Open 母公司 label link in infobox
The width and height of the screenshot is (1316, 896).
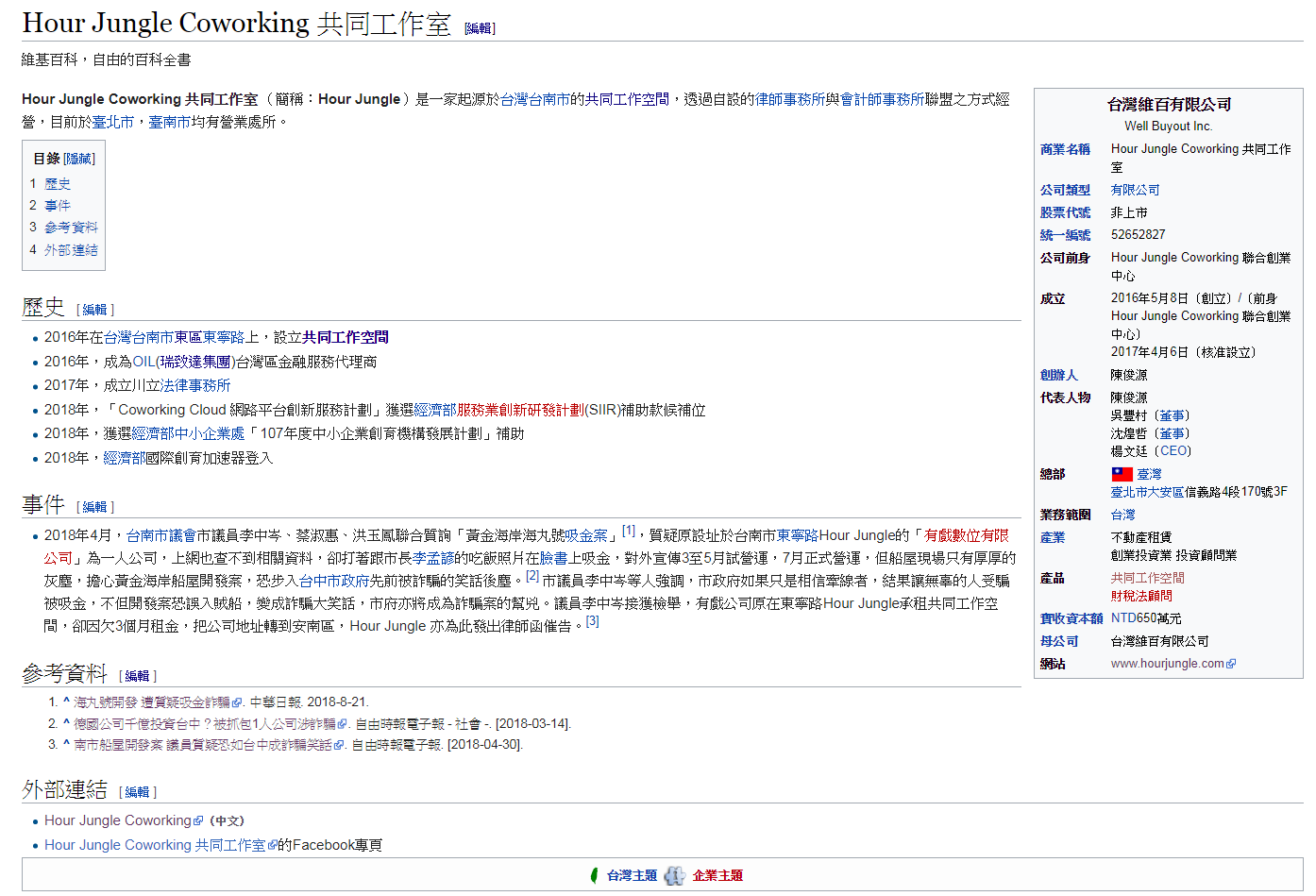tap(1059, 641)
